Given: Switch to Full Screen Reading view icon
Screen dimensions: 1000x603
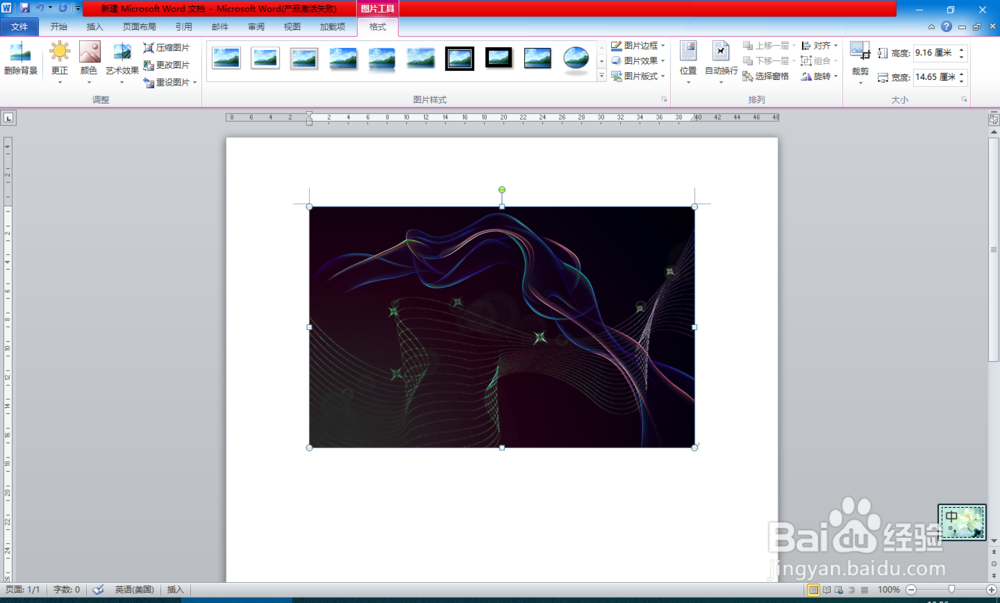Looking at the screenshot, I should (827, 590).
